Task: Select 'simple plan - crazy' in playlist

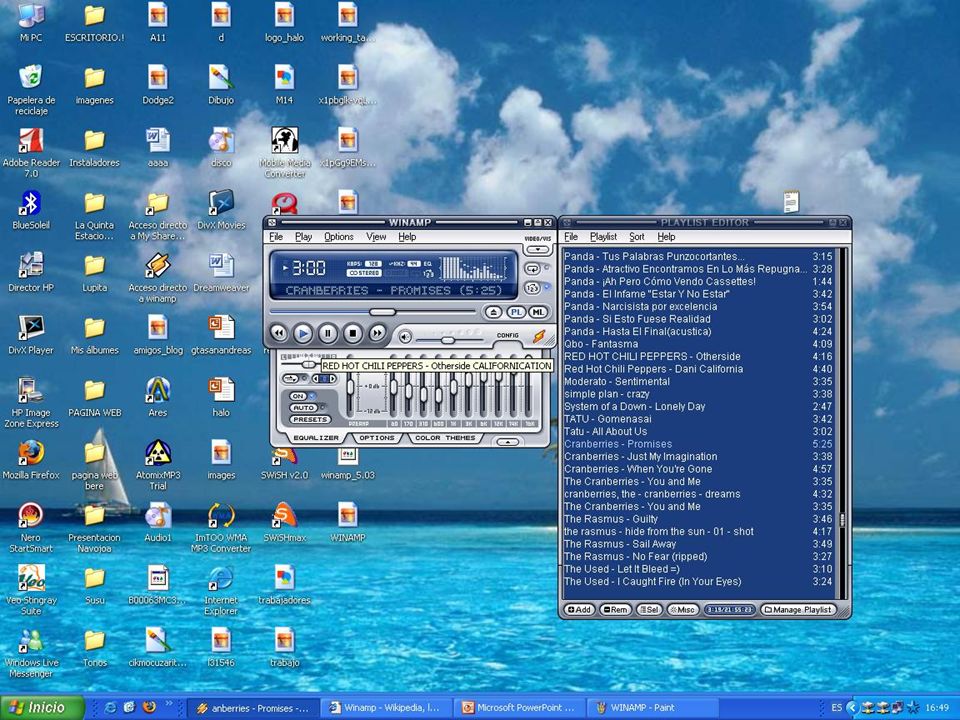Action: click(x=698, y=394)
